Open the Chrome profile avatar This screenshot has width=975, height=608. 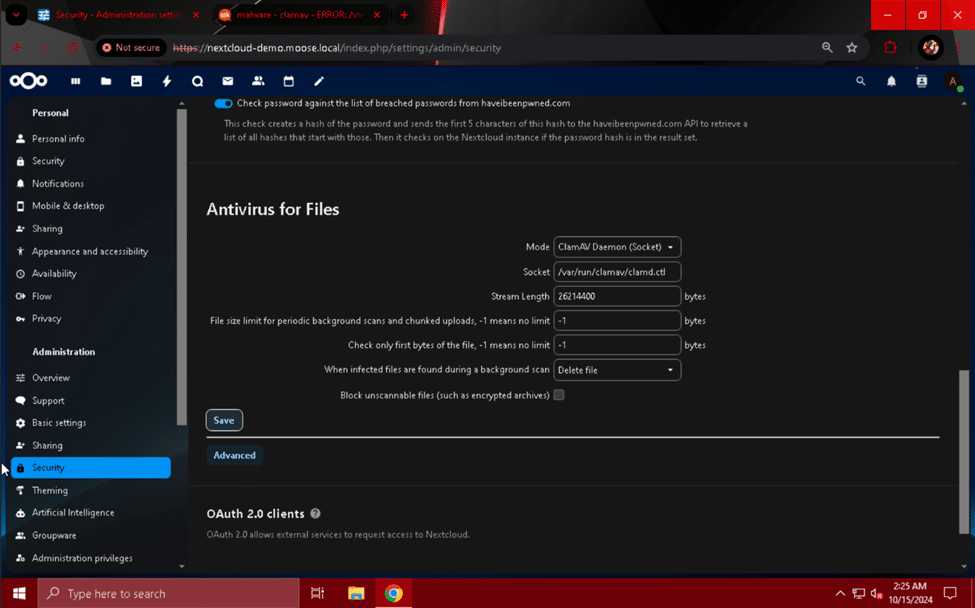931,48
